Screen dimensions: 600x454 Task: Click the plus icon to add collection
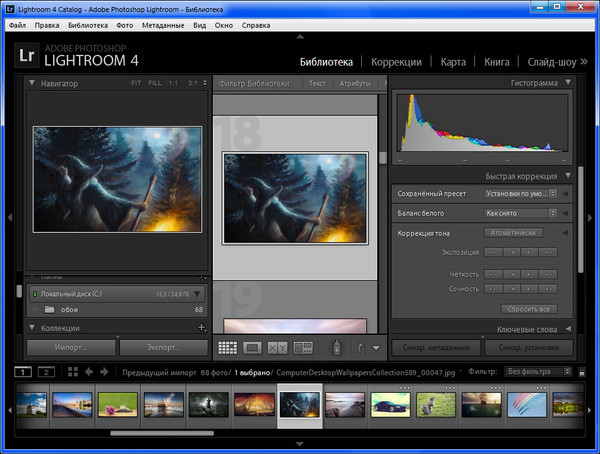(x=201, y=327)
